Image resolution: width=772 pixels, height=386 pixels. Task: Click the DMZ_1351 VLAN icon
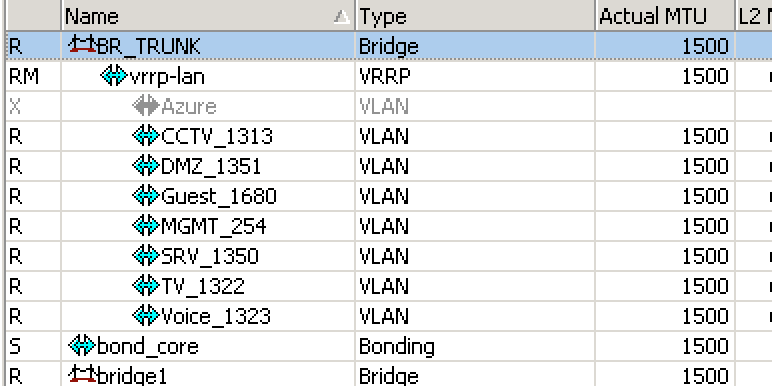point(146,166)
